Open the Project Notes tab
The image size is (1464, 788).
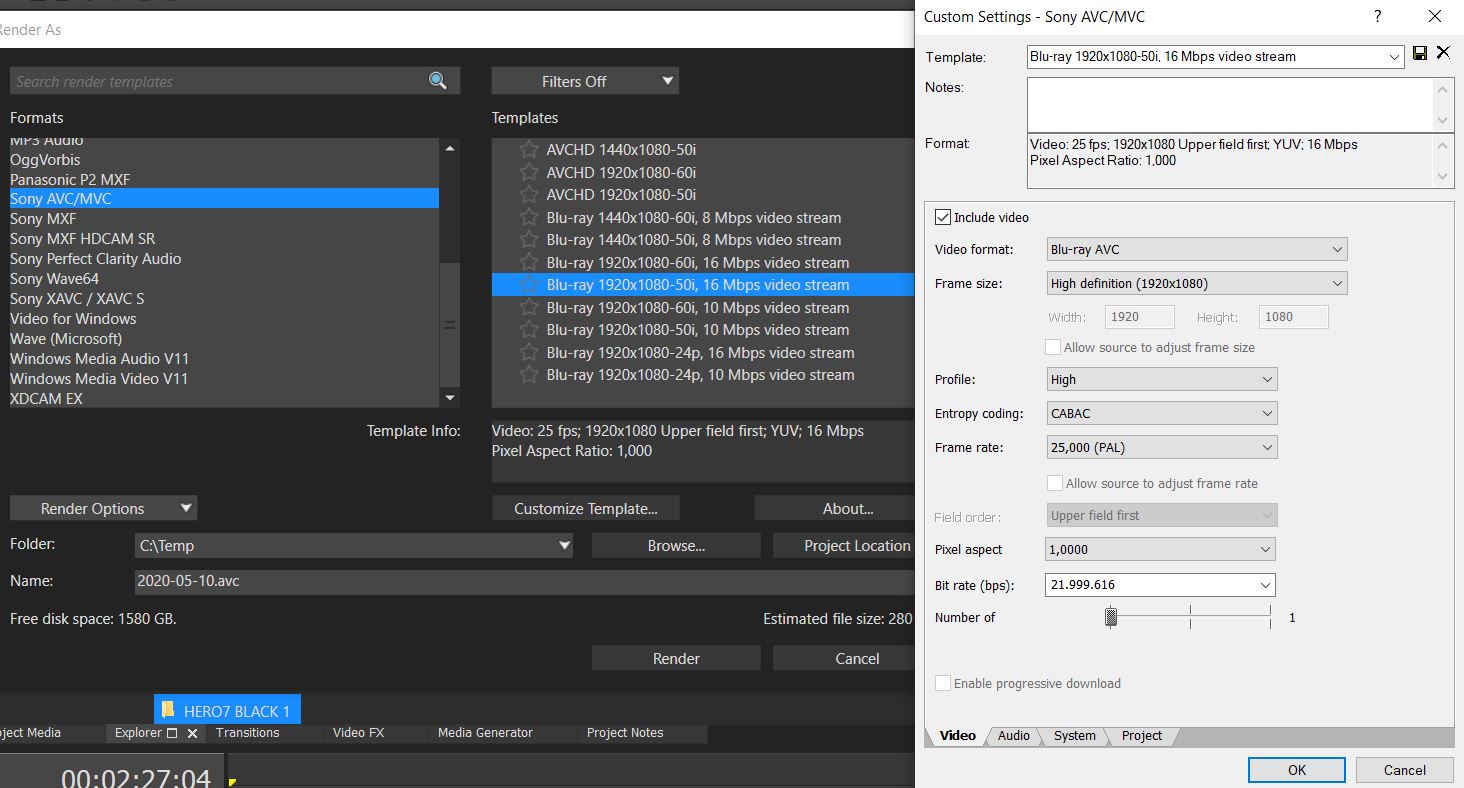(625, 733)
